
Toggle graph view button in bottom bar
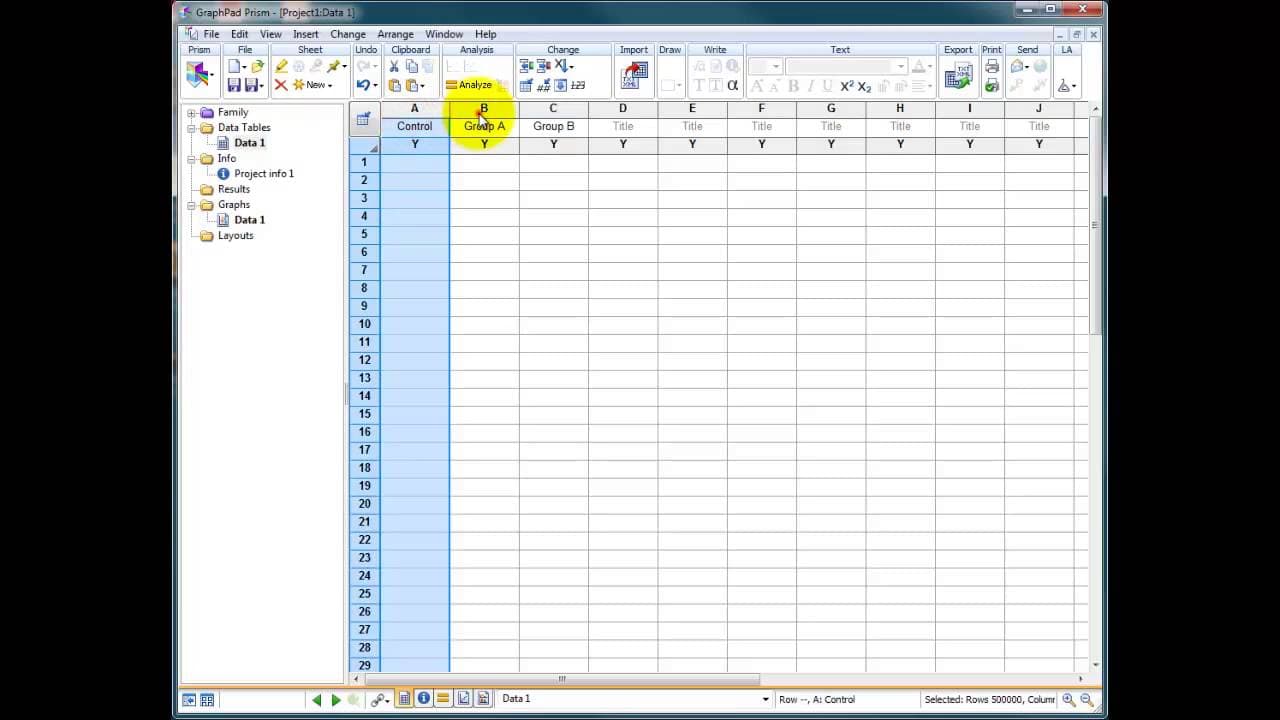tap(463, 699)
